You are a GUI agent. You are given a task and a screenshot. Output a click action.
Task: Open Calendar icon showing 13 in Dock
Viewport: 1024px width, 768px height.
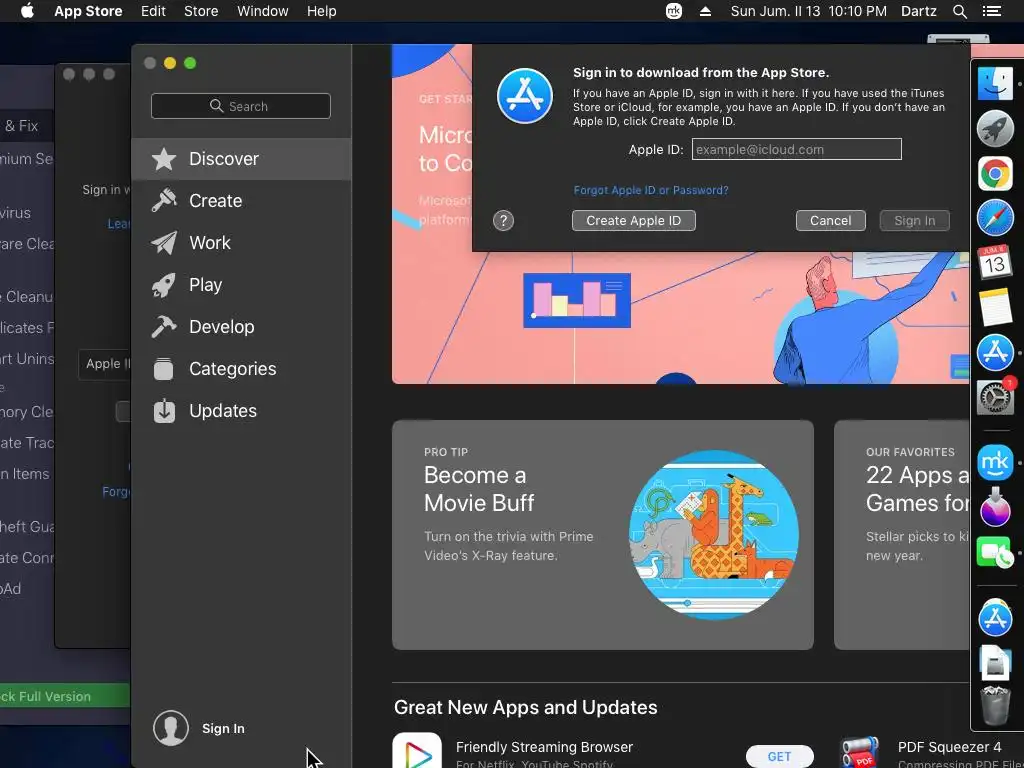click(995, 263)
